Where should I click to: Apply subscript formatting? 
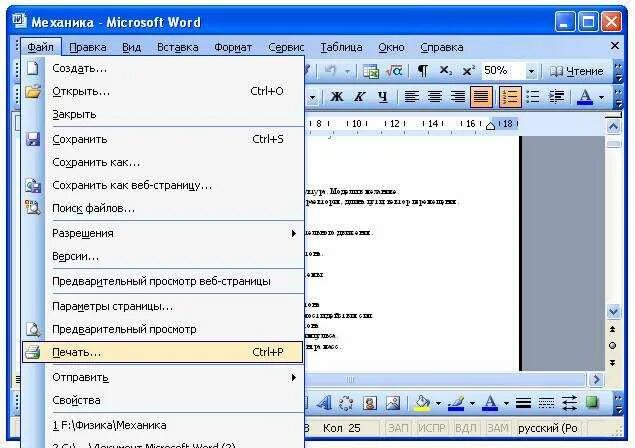tap(446, 71)
